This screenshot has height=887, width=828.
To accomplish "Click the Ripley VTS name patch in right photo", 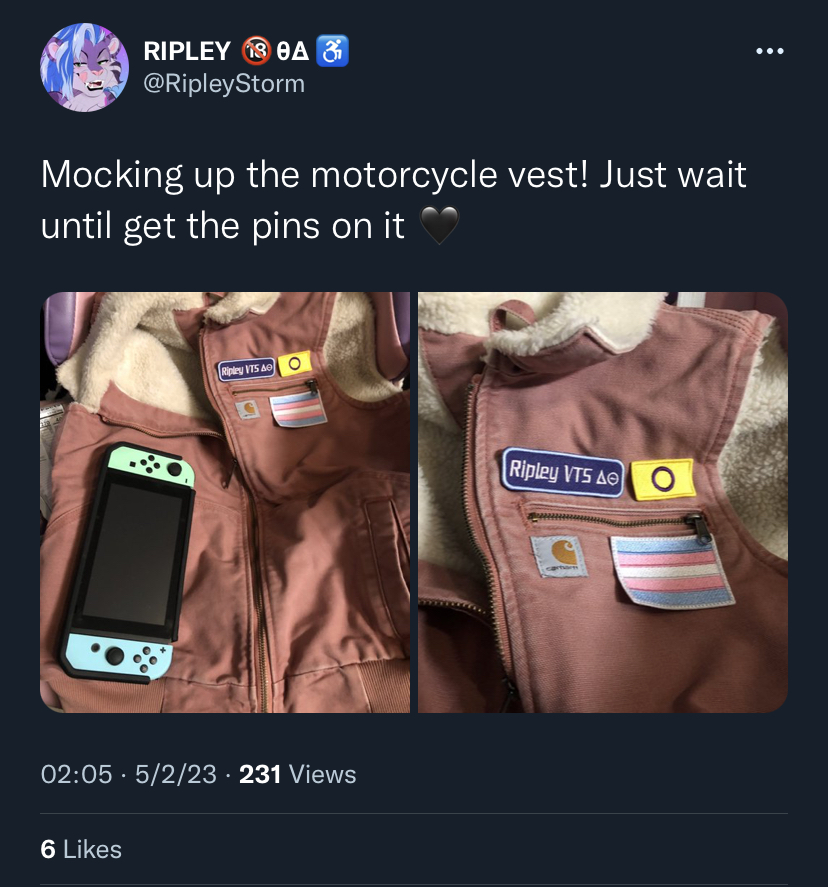I will (x=563, y=473).
